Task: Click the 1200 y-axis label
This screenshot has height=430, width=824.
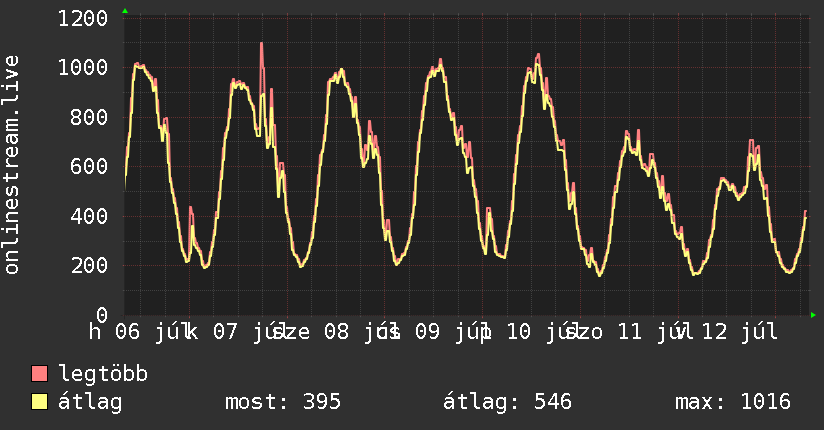Action: [83, 19]
